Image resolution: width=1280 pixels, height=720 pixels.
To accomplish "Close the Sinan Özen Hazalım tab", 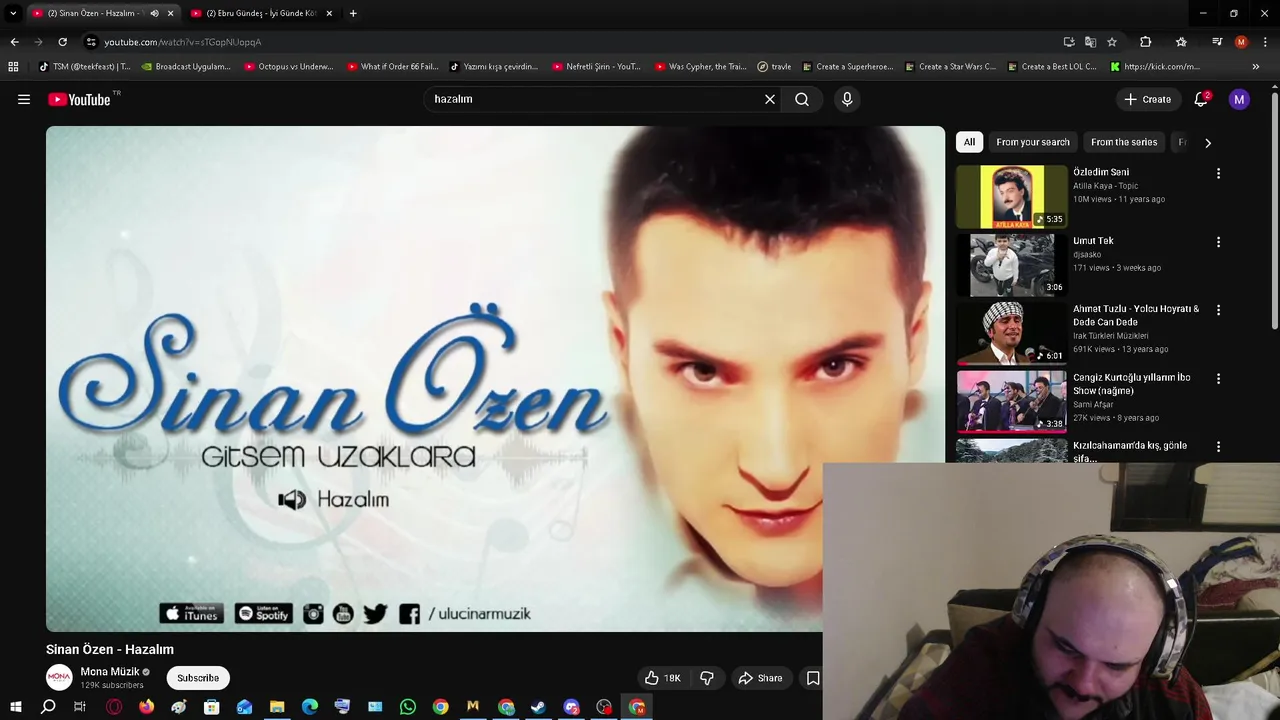I will tap(170, 13).
